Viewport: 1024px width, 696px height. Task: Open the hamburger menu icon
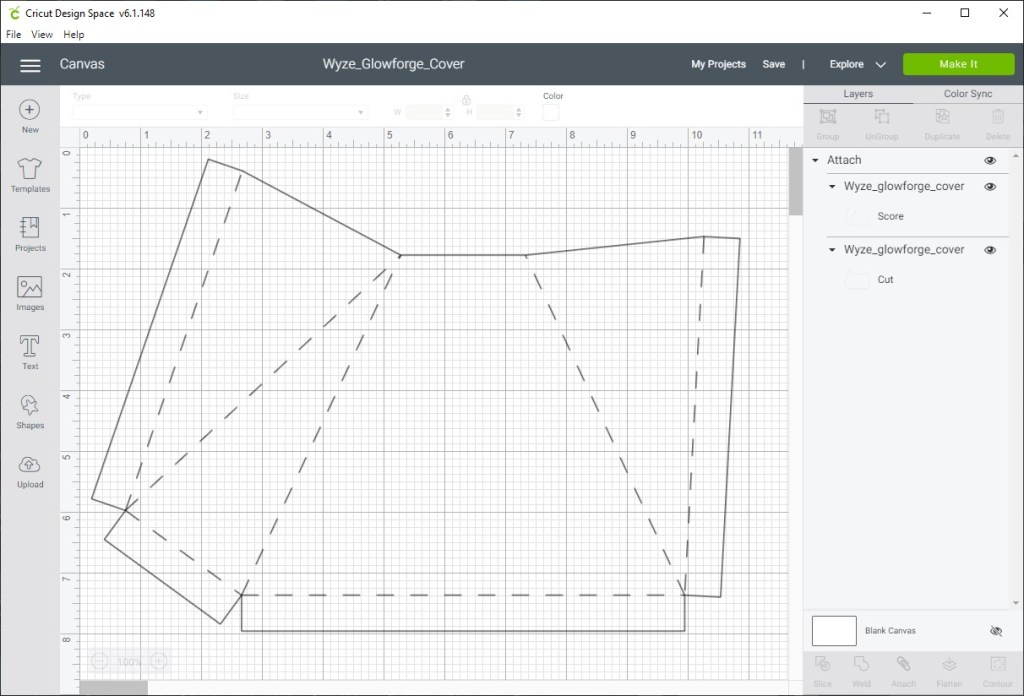tap(30, 65)
